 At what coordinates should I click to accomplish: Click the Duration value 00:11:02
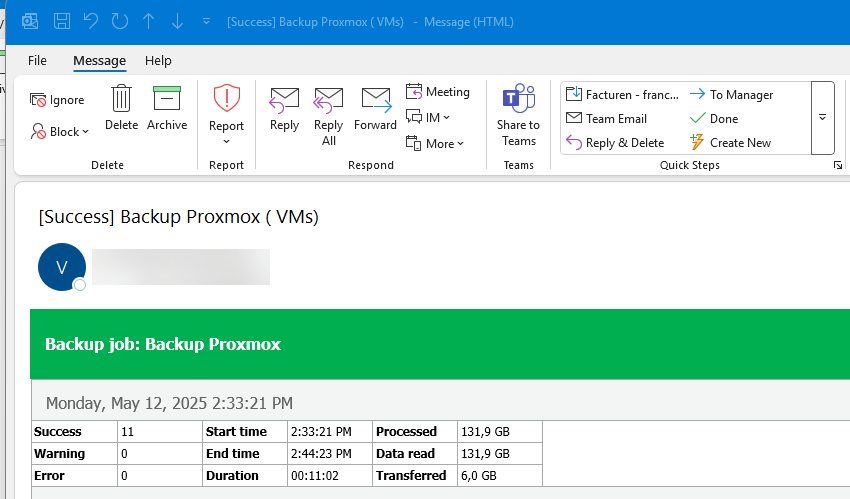314,476
